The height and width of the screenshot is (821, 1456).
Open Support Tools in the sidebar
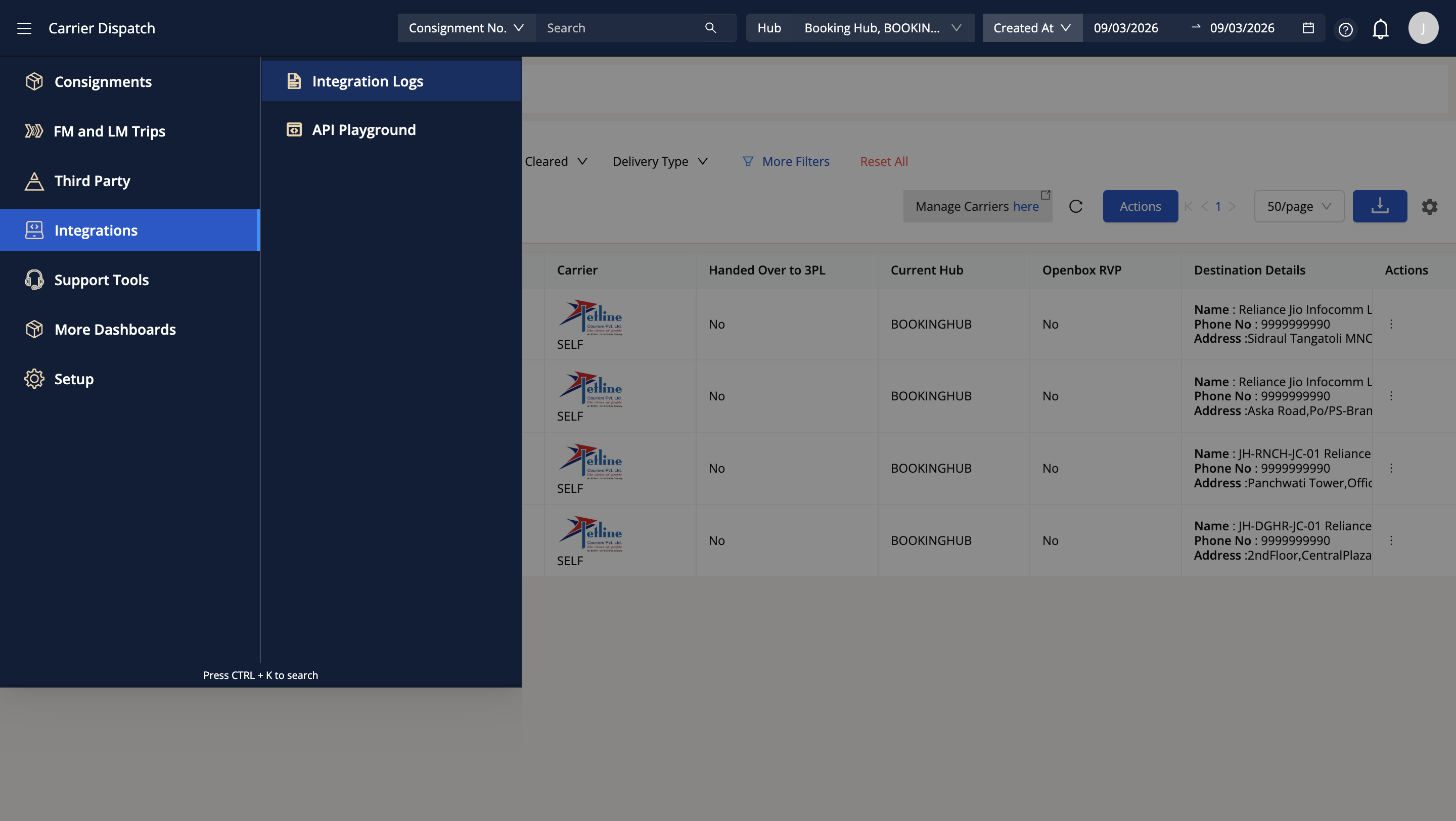pos(101,280)
